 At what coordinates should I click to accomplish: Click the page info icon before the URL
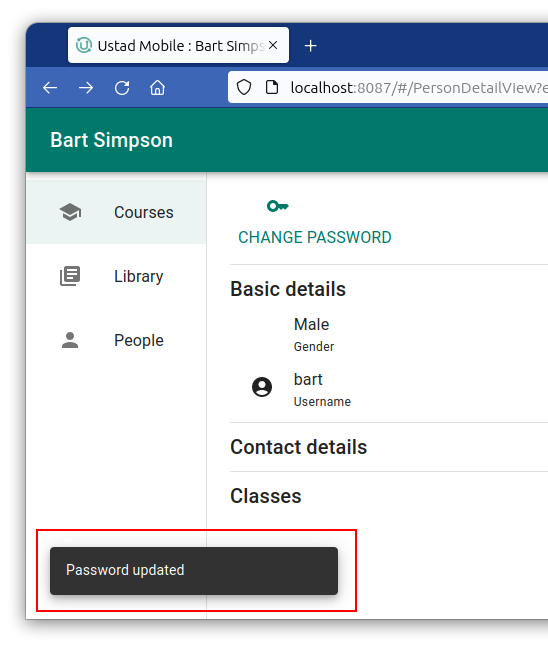coord(272,87)
